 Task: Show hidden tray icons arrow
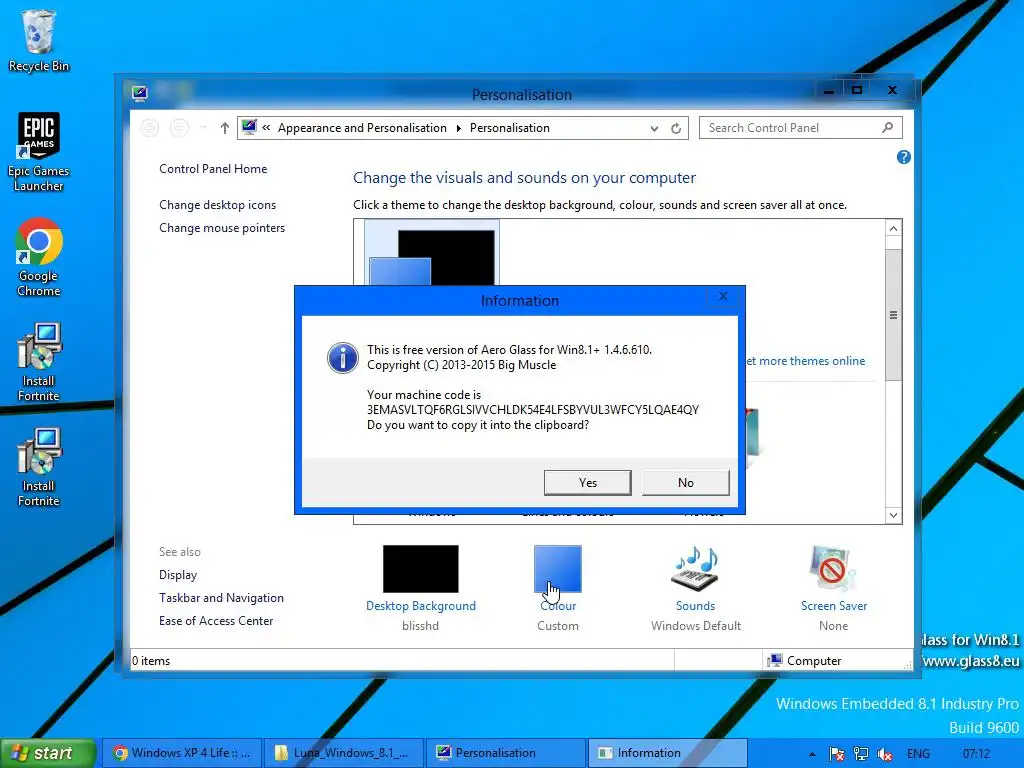pyautogui.click(x=812, y=754)
